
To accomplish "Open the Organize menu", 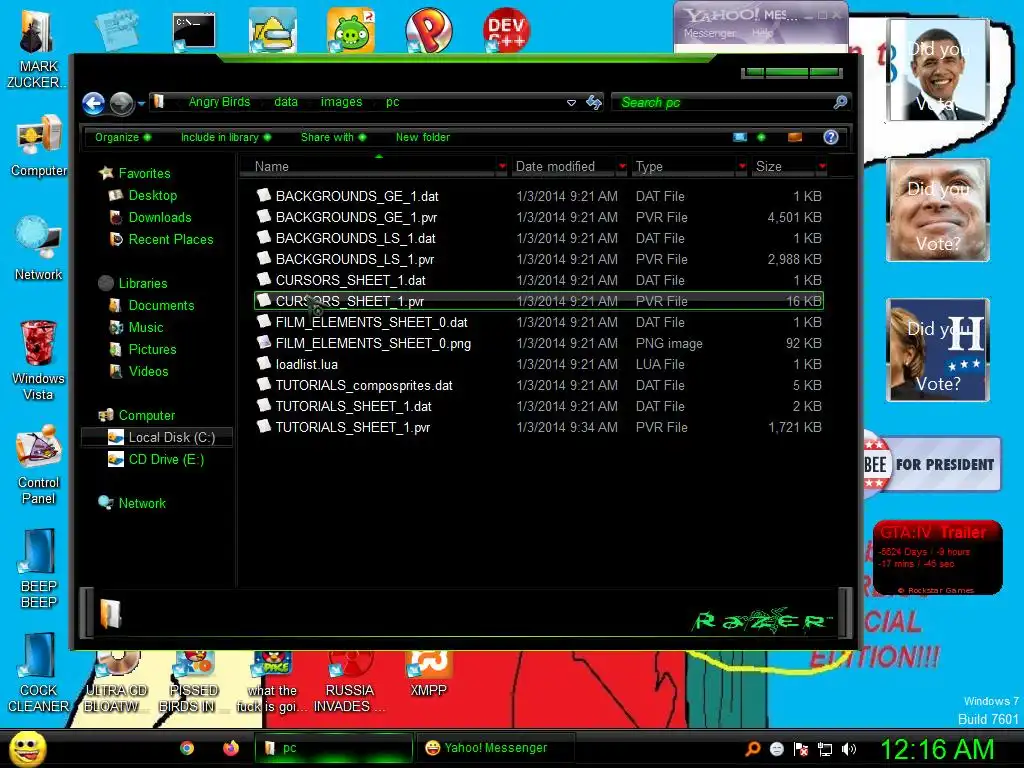I will (123, 137).
